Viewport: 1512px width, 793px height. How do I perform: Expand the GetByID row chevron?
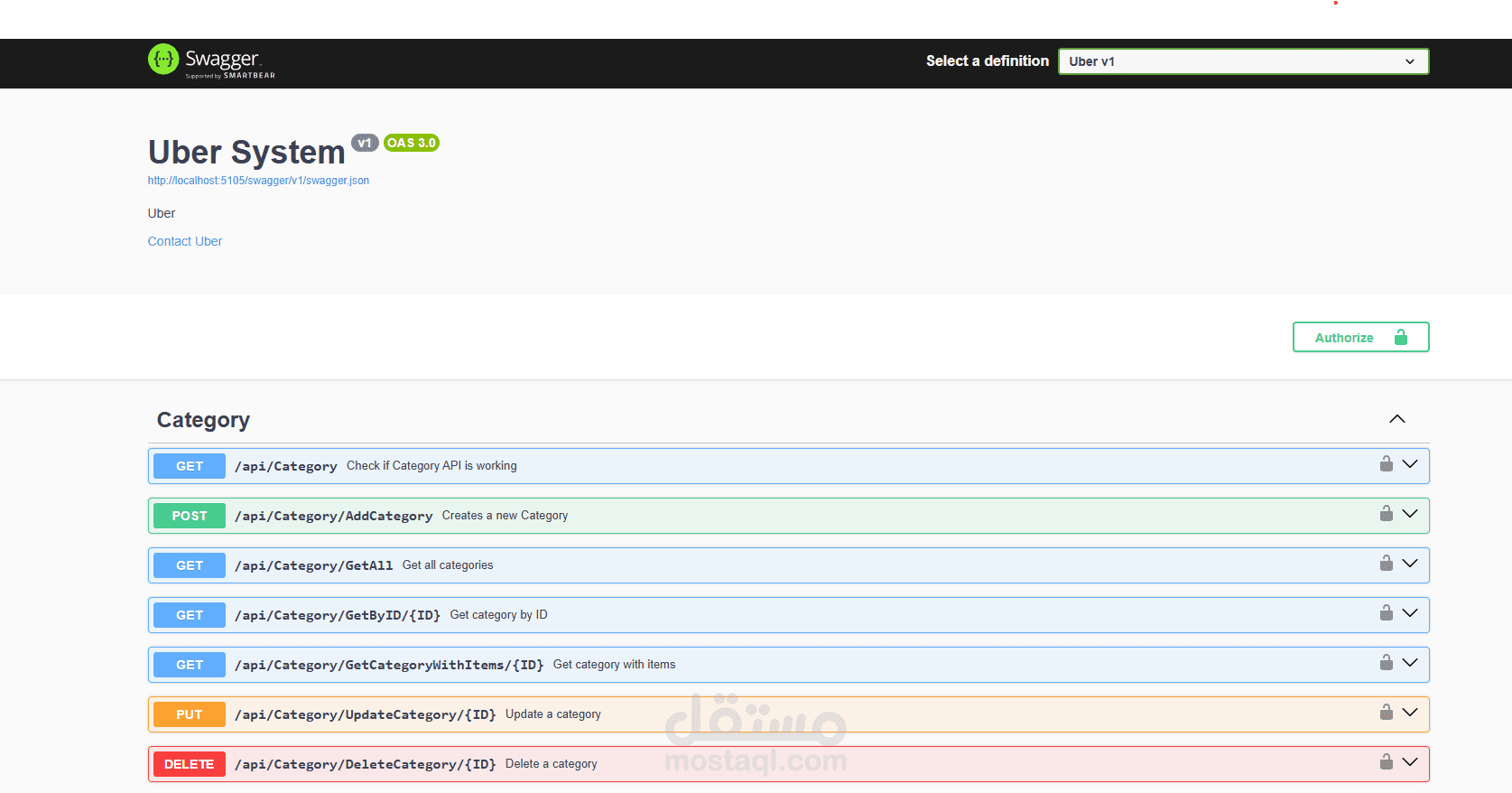coord(1410,613)
